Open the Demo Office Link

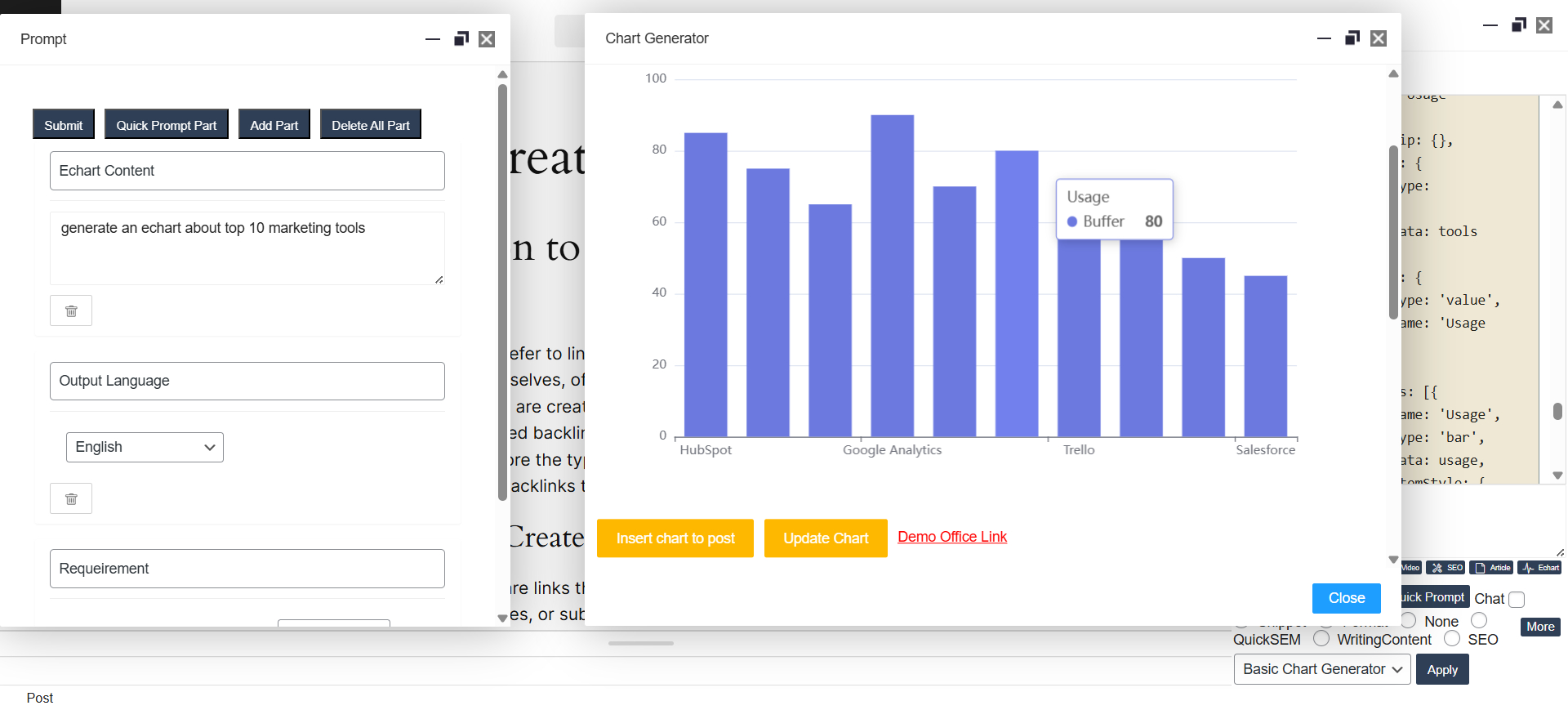(951, 537)
